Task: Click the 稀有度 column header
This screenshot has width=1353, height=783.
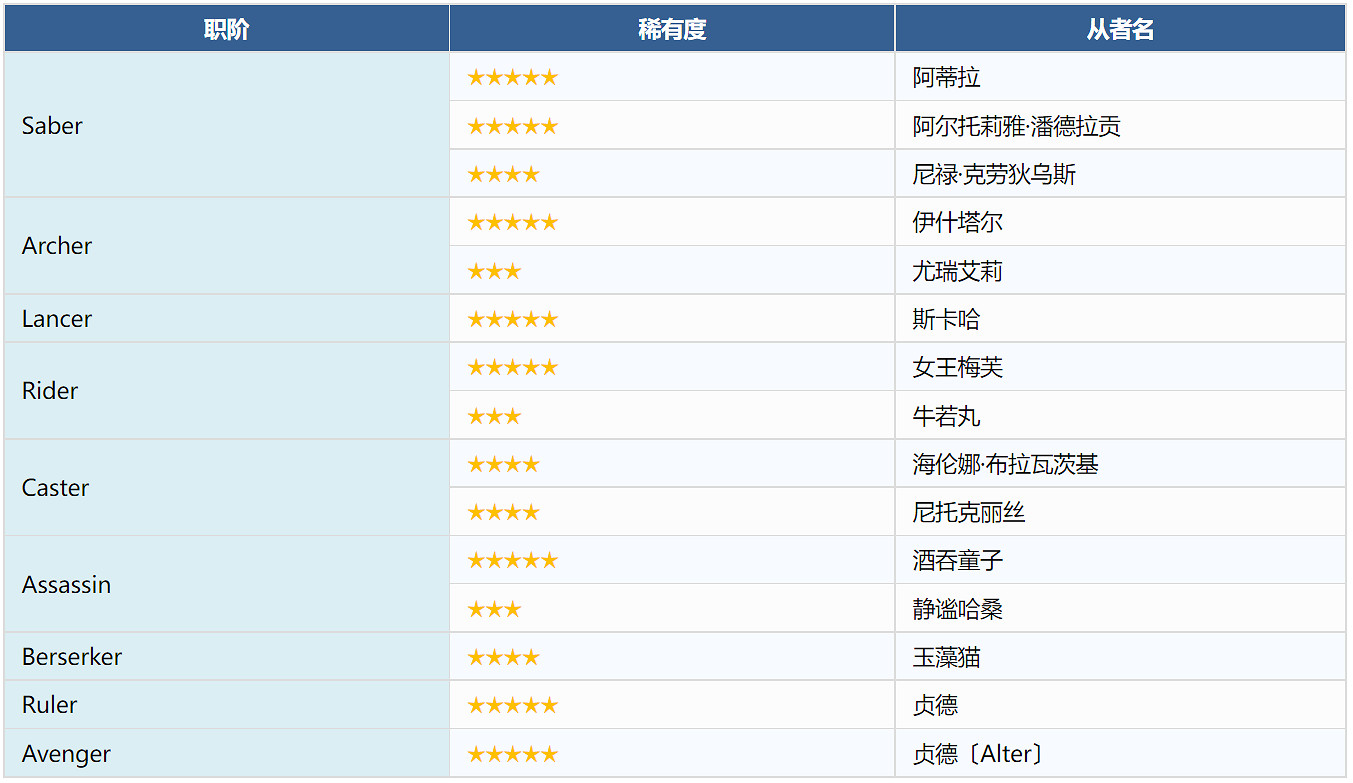Action: tap(672, 29)
